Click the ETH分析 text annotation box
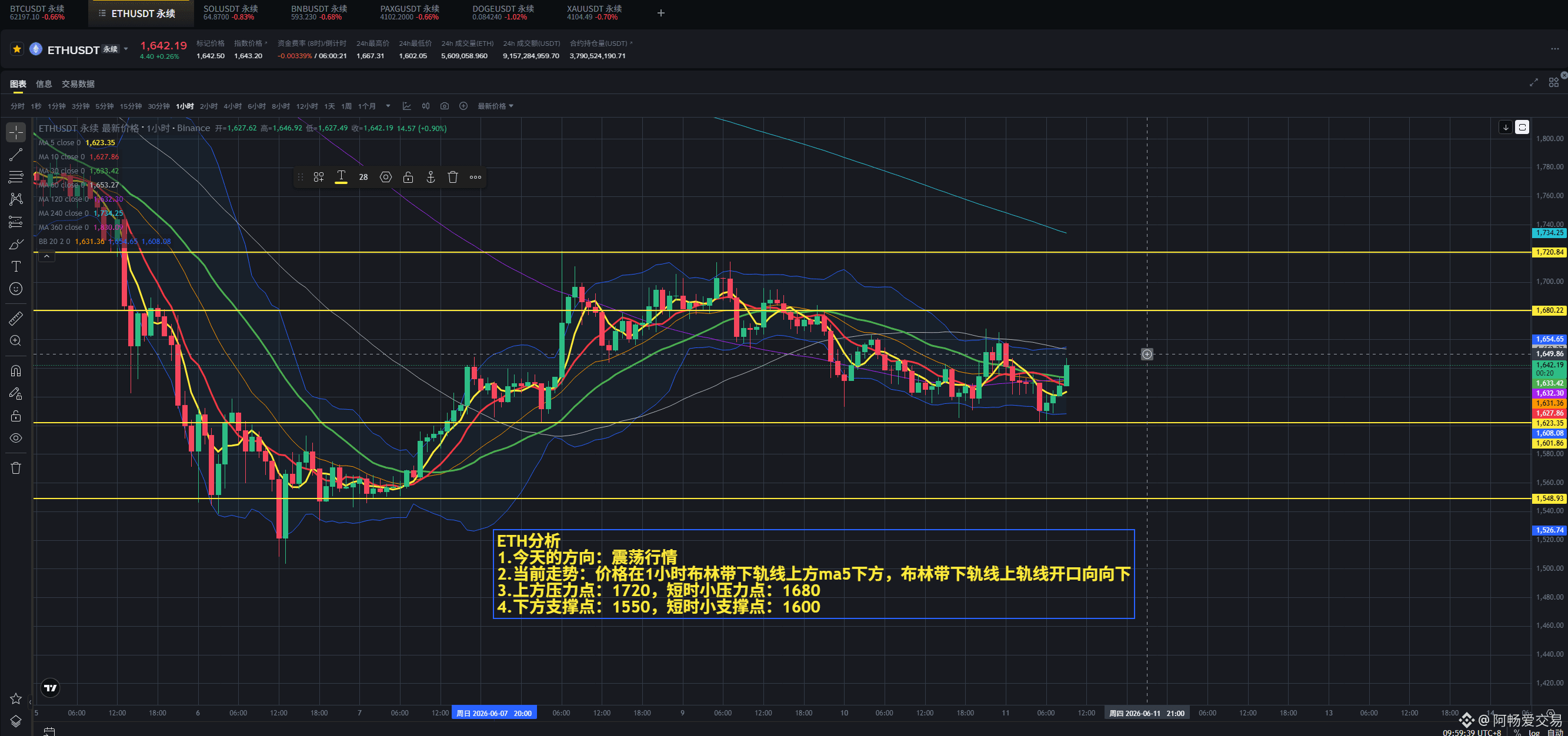 coord(813,574)
